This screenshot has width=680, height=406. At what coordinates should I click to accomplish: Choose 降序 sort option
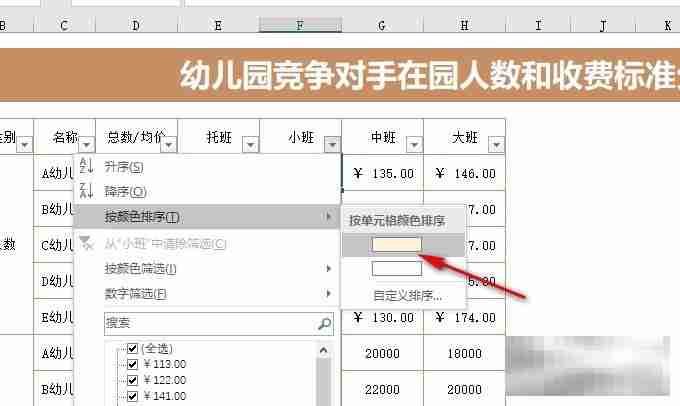tap(206, 191)
